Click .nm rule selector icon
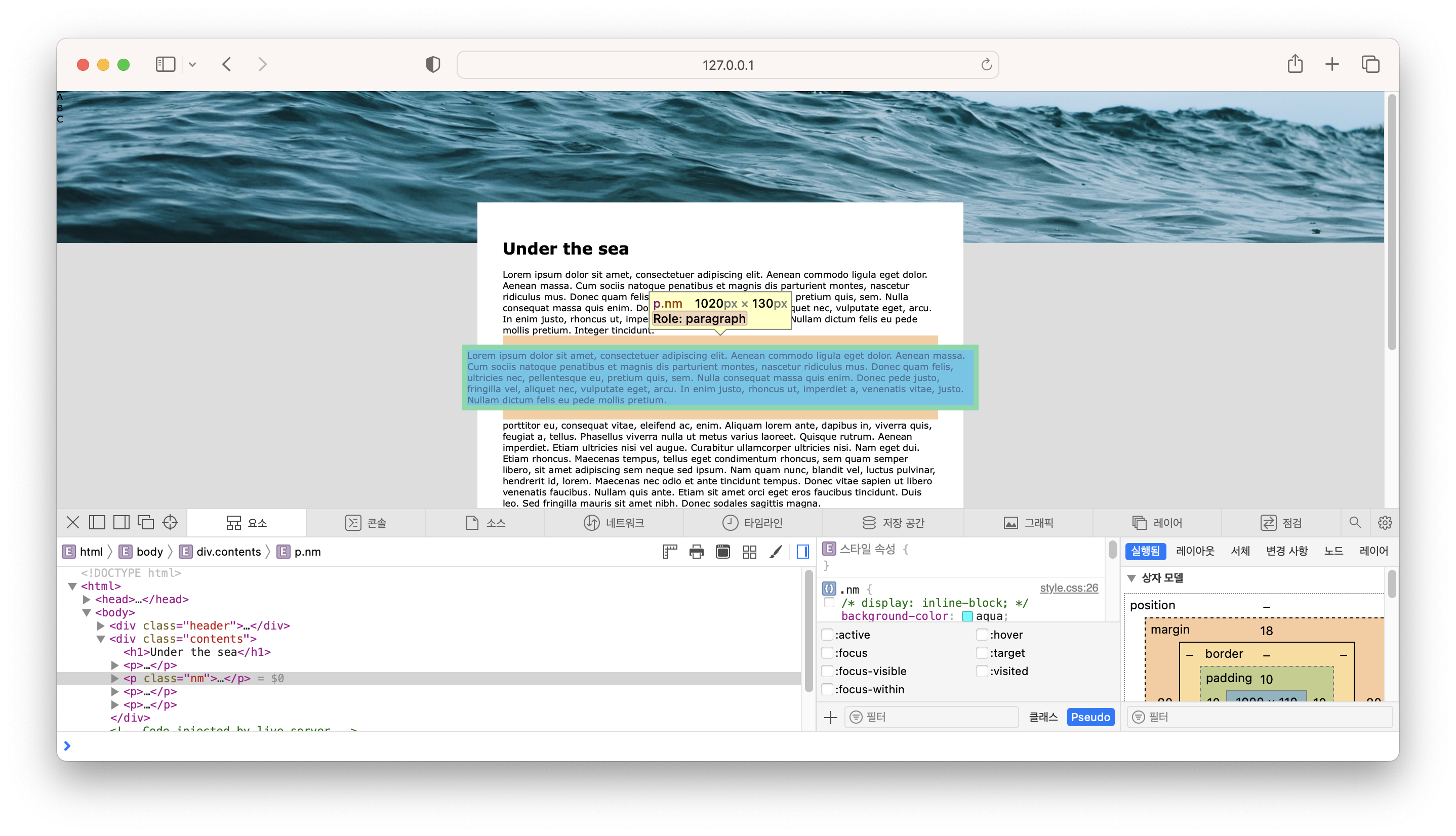1456x836 pixels. 829,589
